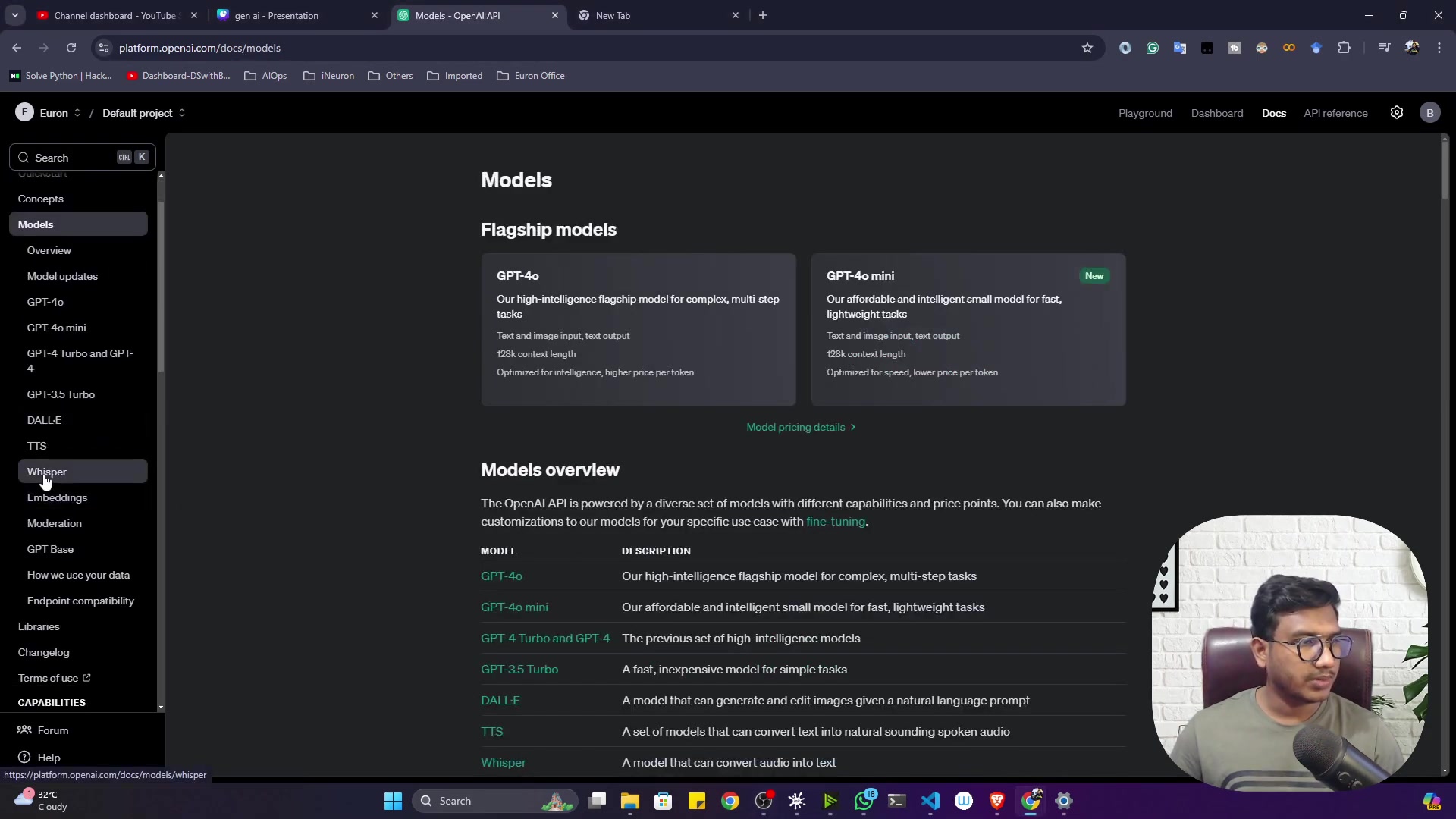This screenshot has height=819, width=1456.
Task: View site information icon in address bar
Action: (x=104, y=48)
